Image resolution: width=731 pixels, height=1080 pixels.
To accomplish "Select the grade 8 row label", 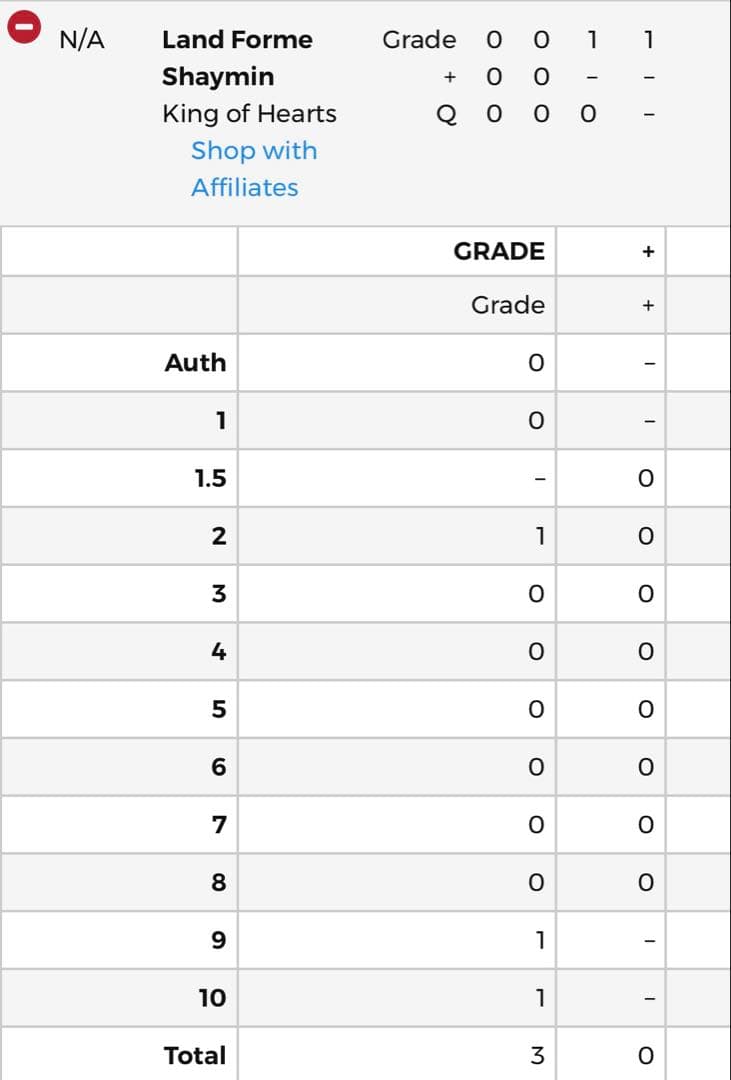I will [x=218, y=883].
